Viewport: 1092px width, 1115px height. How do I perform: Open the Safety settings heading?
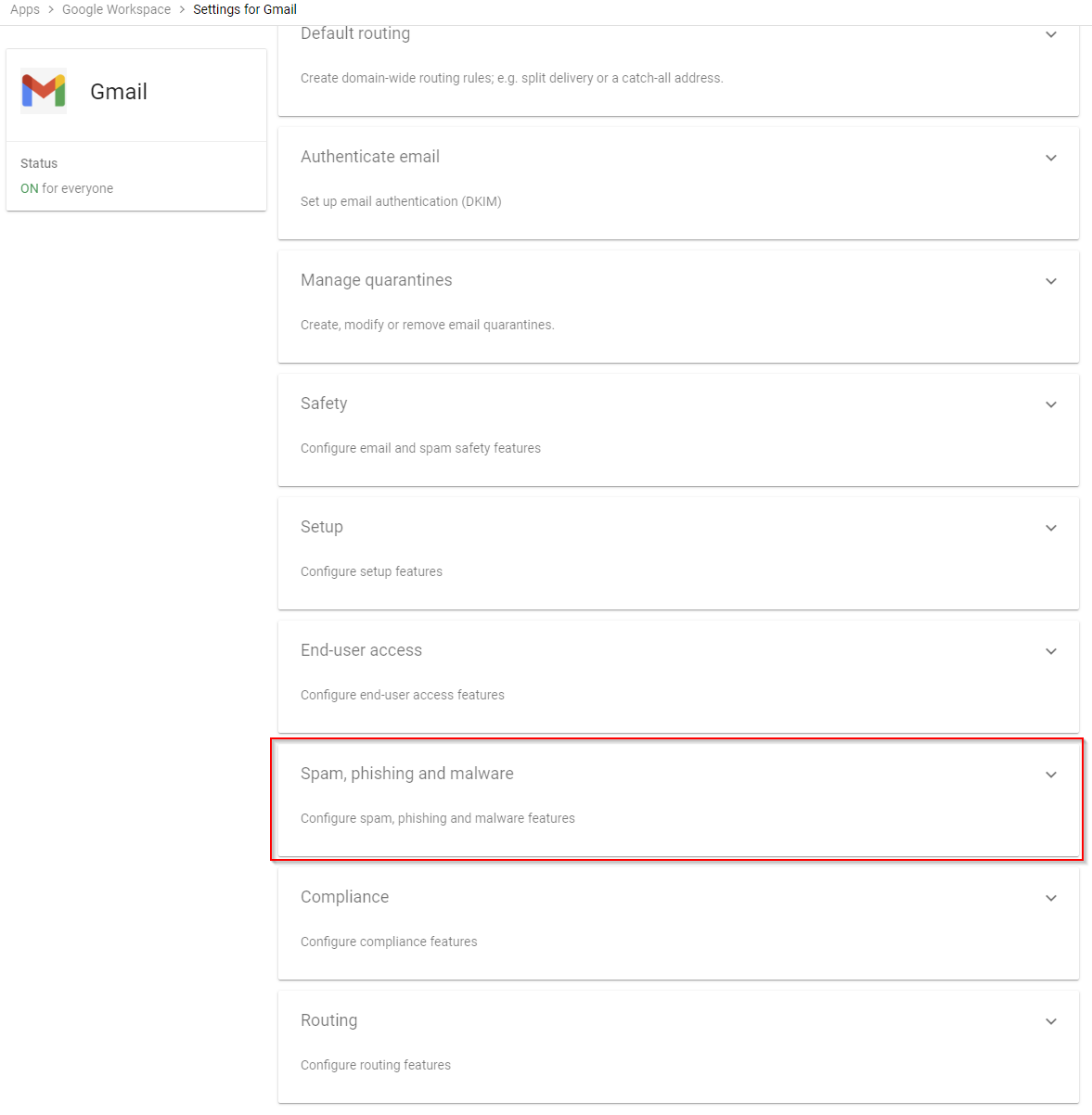pos(324,404)
